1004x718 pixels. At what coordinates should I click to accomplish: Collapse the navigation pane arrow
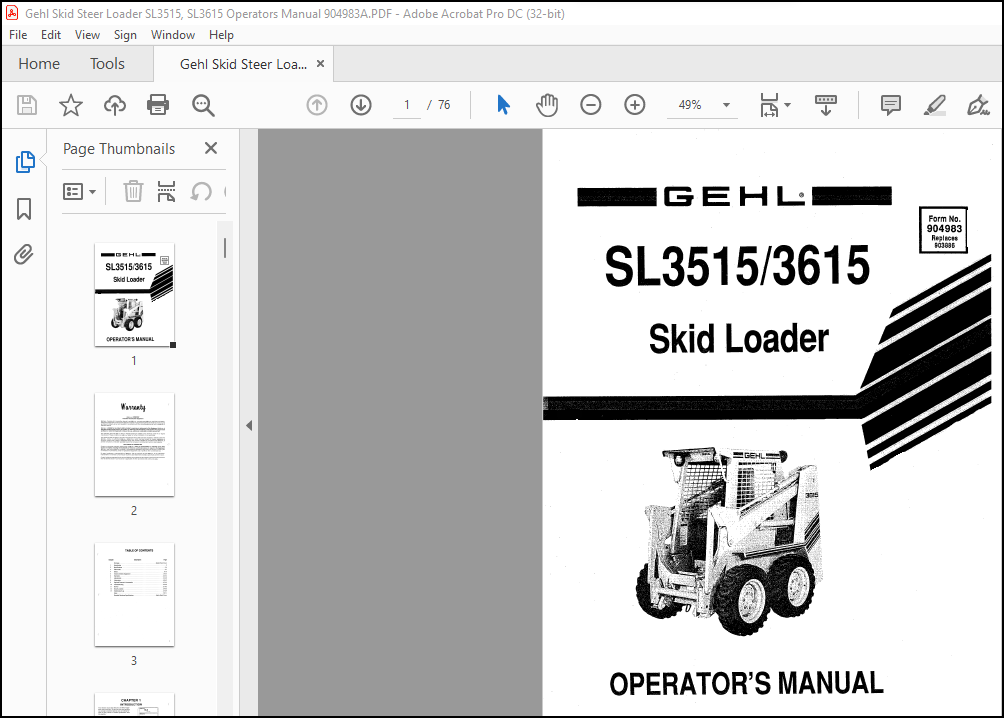pos(249,425)
